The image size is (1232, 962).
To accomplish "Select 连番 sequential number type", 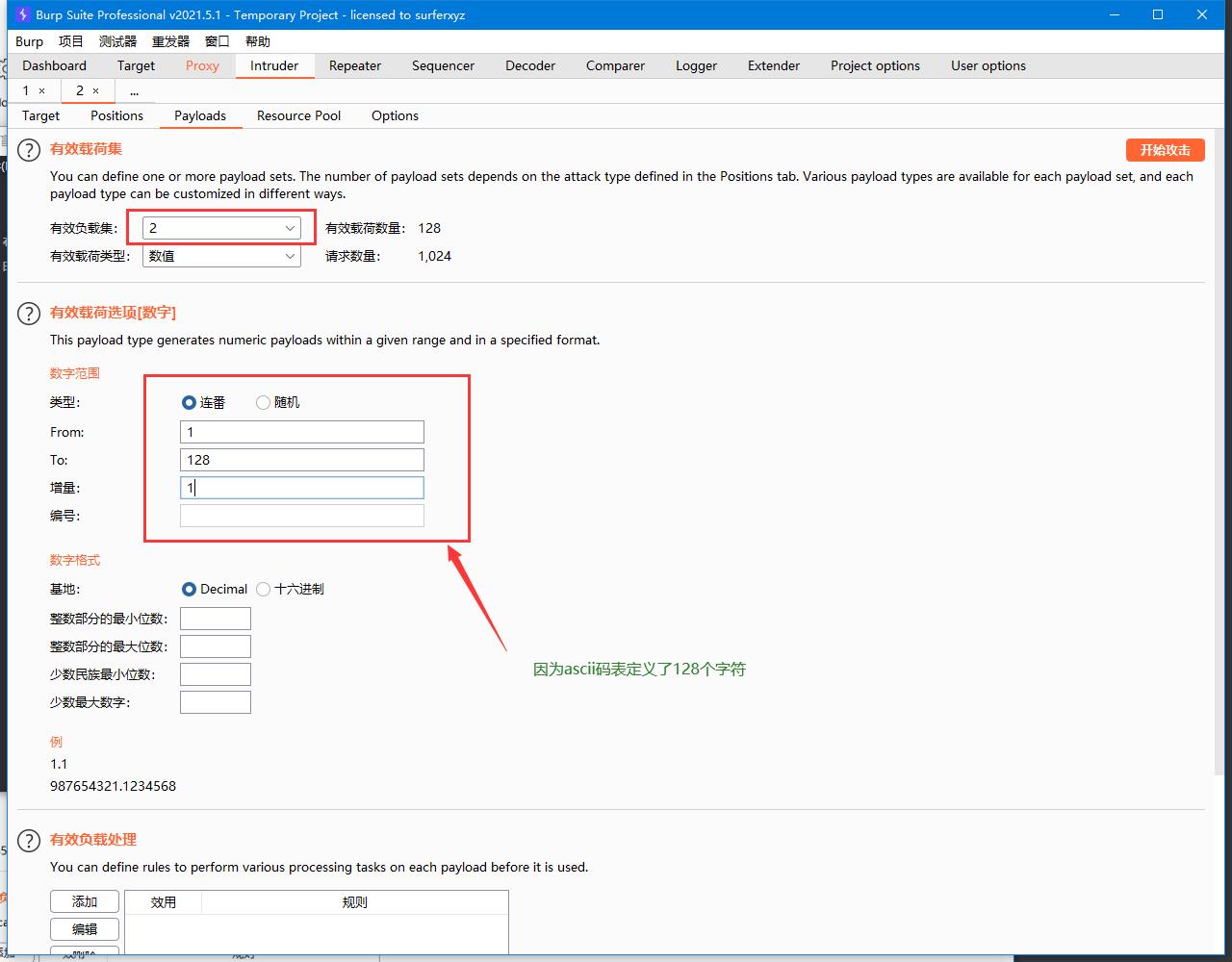I will 189,402.
